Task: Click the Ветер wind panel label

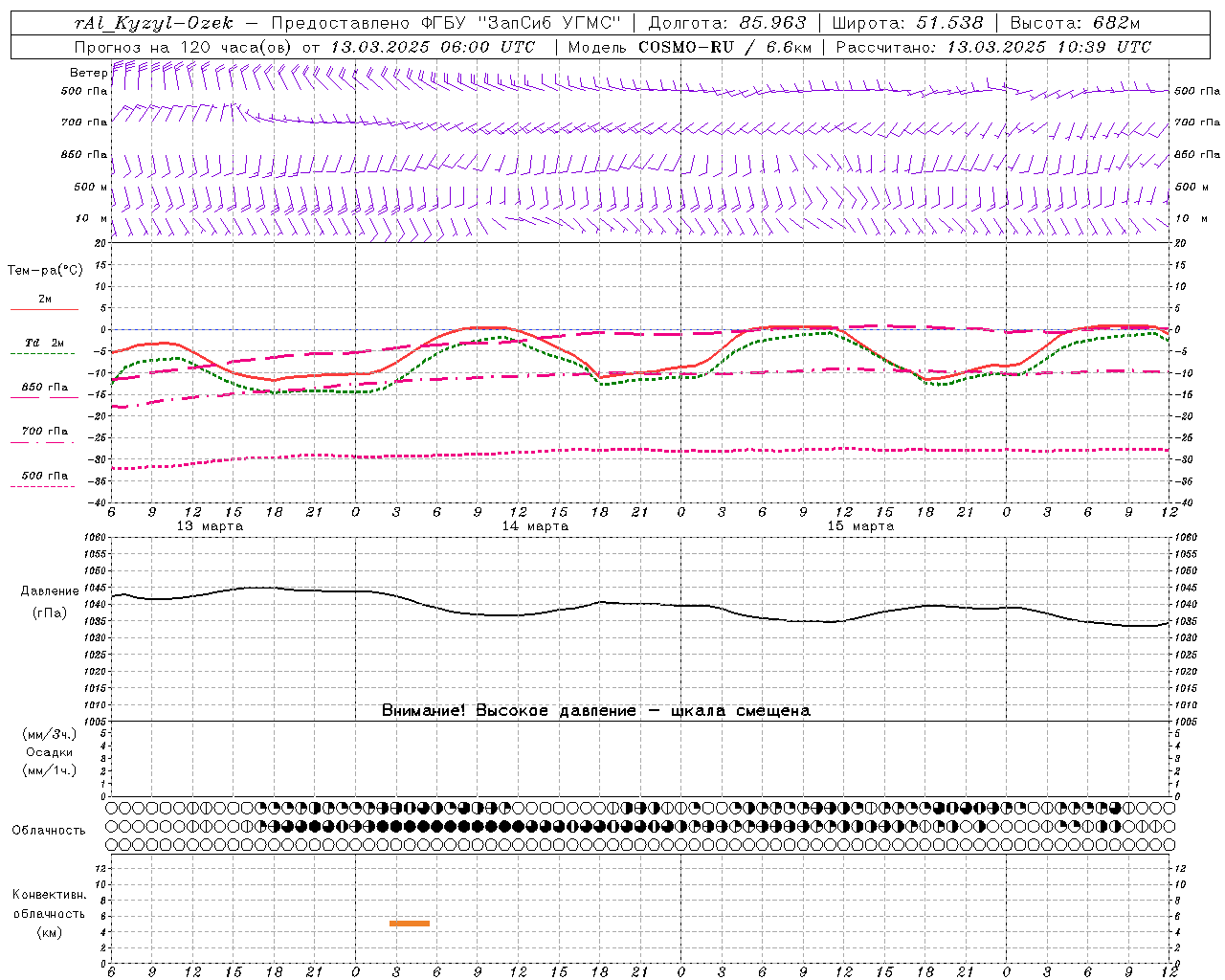Action: coord(88,73)
